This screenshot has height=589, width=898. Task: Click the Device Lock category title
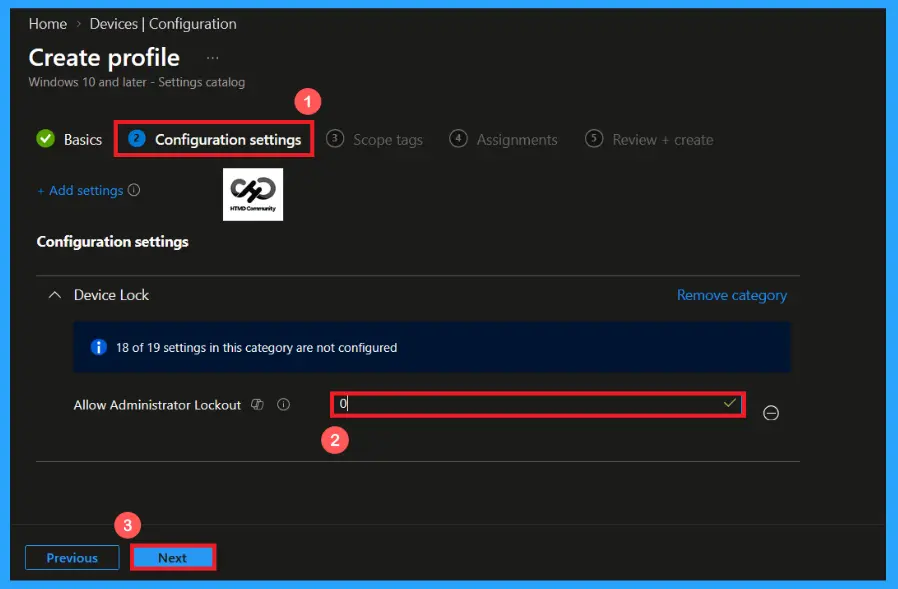click(x=111, y=295)
